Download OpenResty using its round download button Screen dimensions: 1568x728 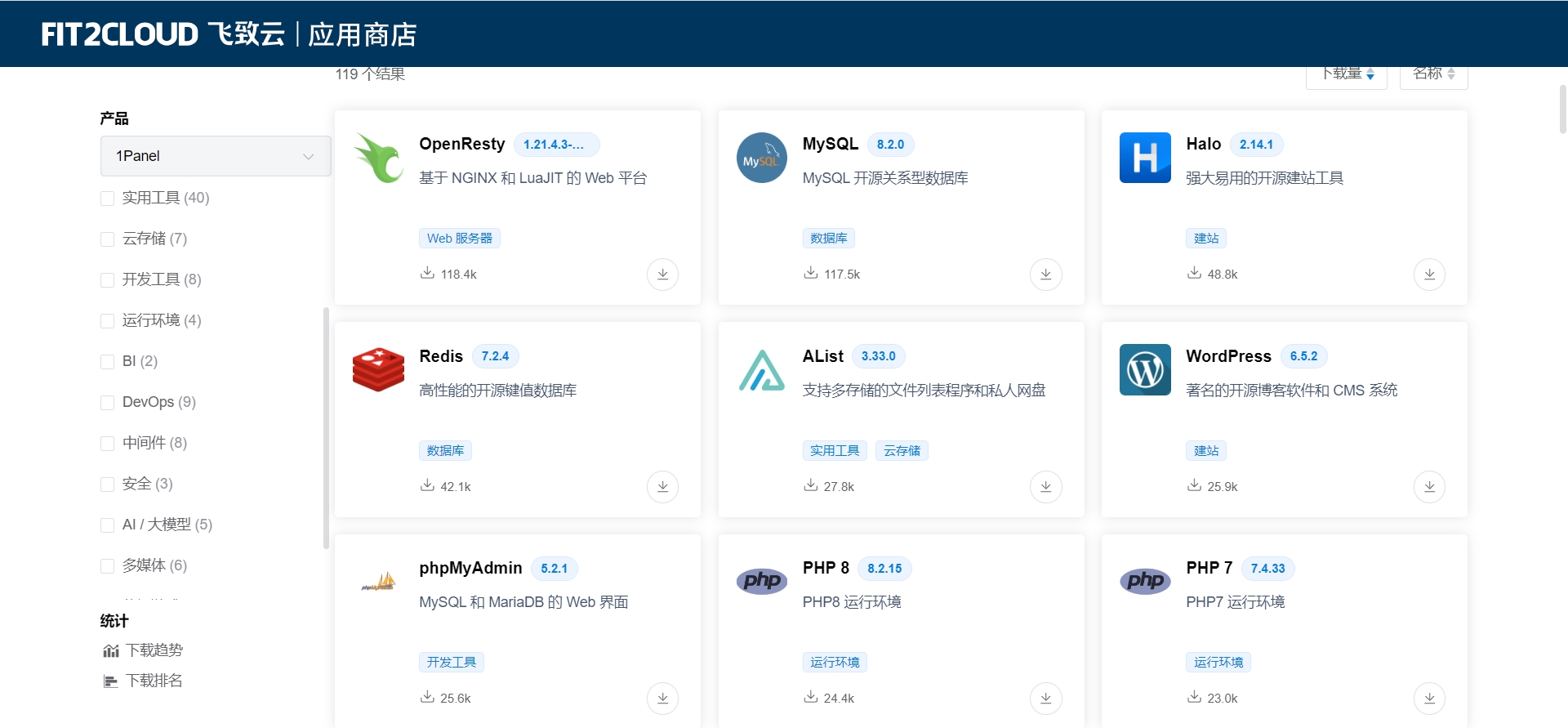point(662,275)
